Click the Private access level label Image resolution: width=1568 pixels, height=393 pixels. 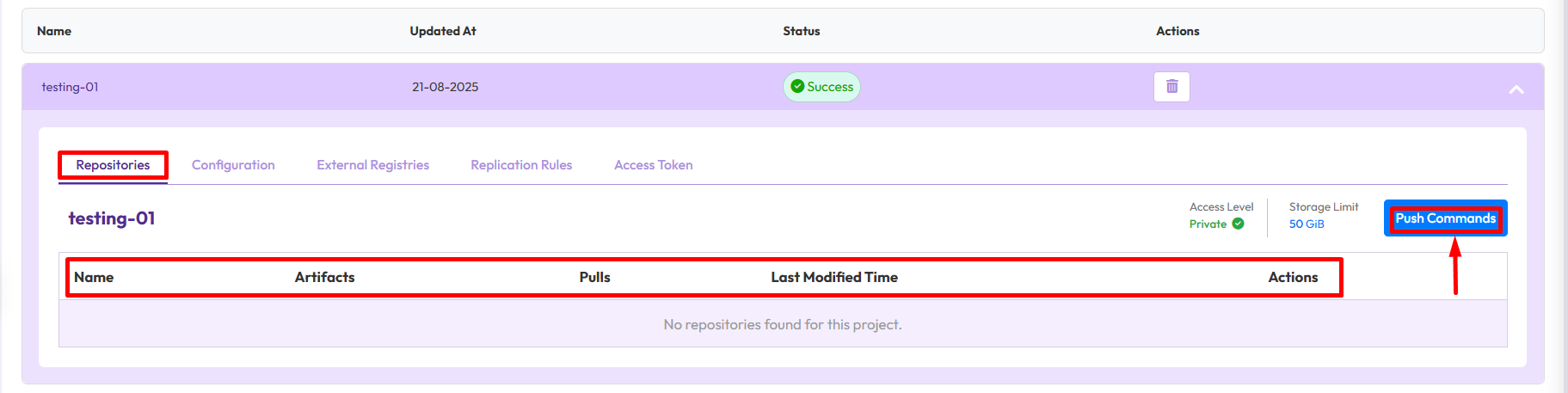(x=1208, y=224)
